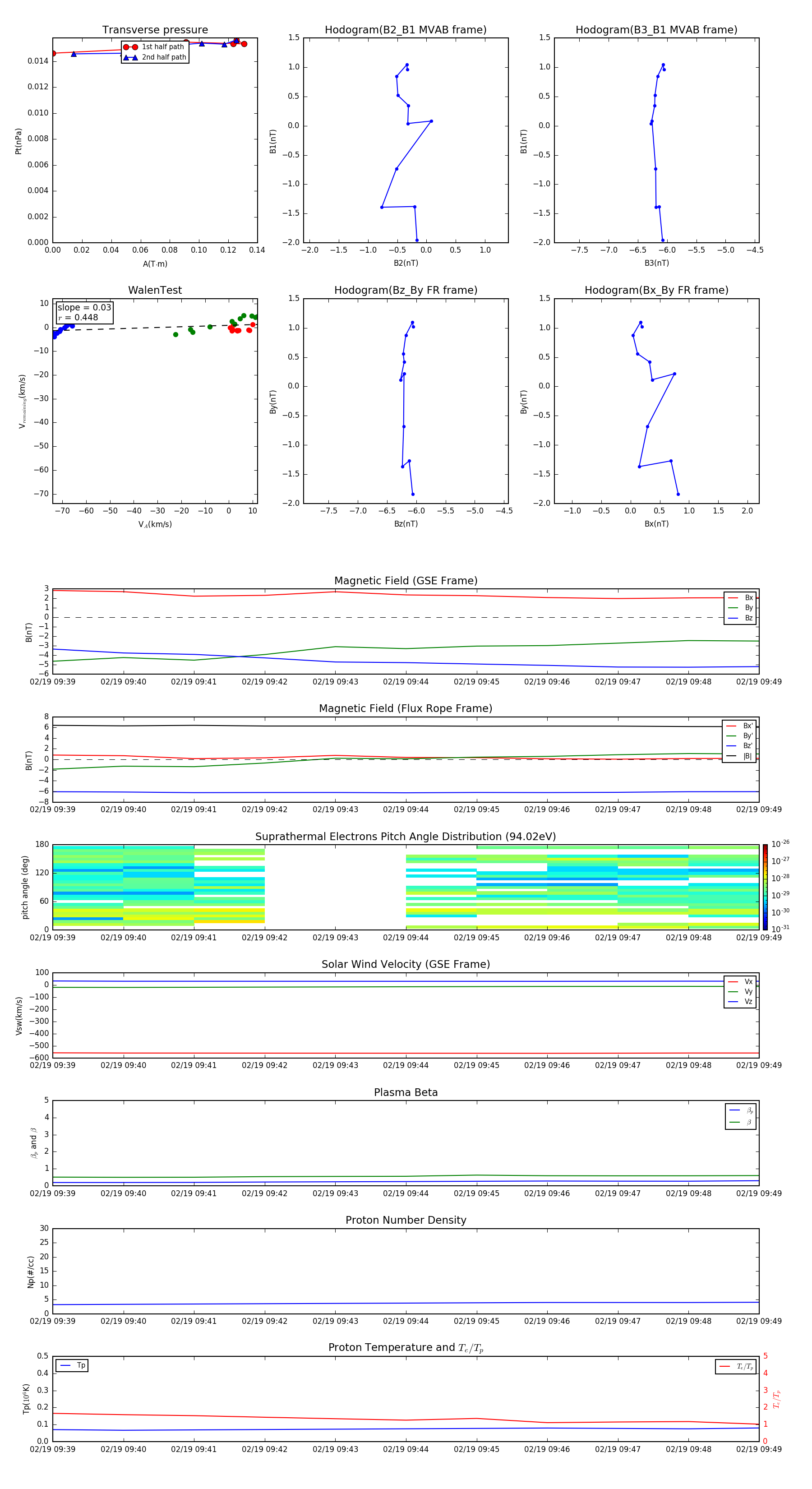The image size is (812, 1489).
Task: Click the By entry in GSE legend
Action: tap(740, 607)
